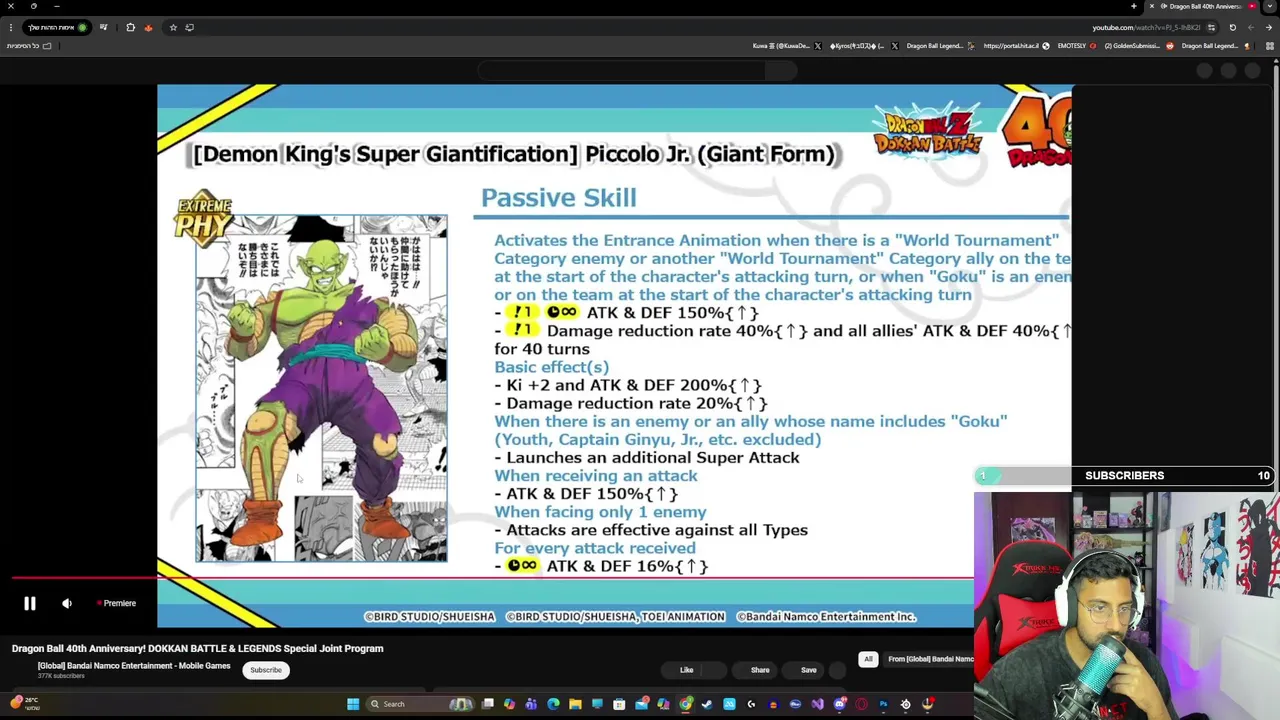1280x720 pixels.
Task: Mute the video volume
Action: pyautogui.click(x=66, y=603)
